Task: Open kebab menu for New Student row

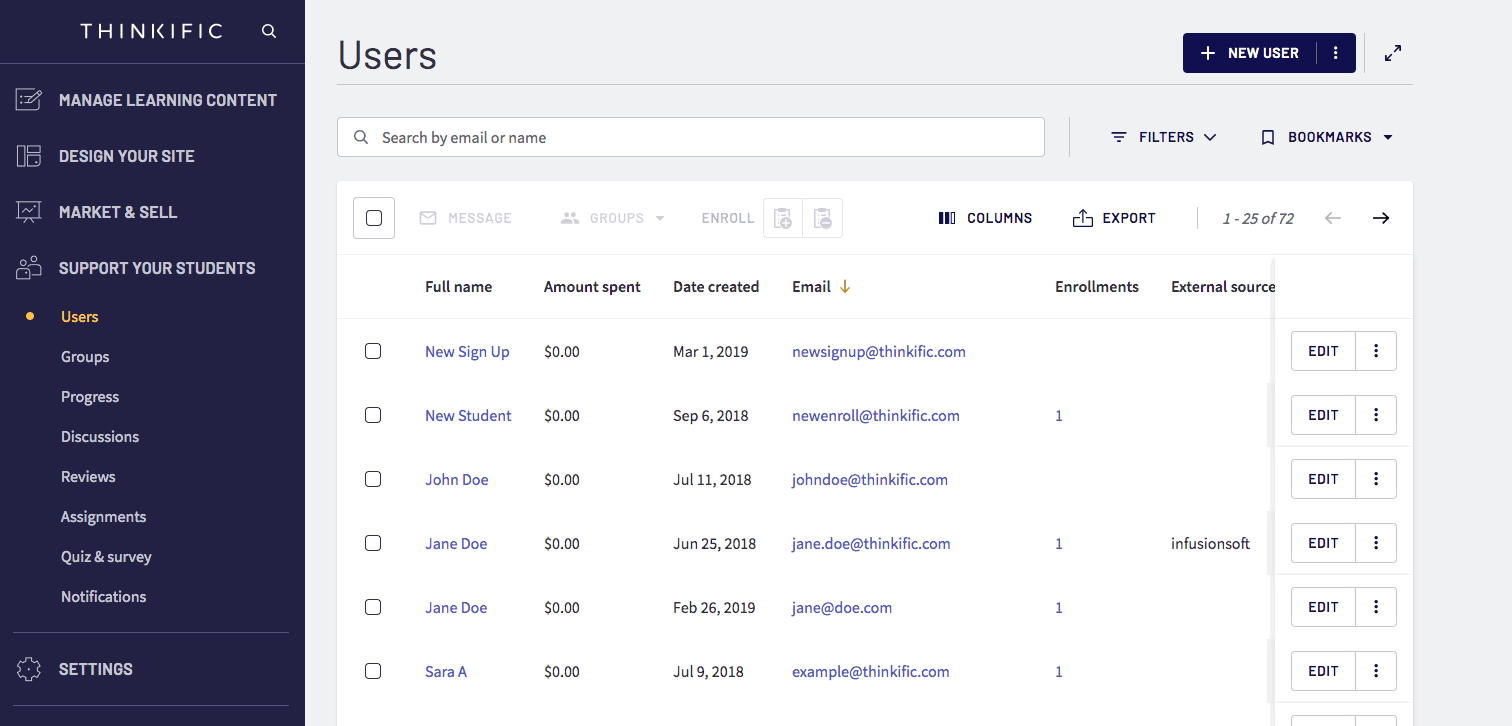Action: (1376, 415)
